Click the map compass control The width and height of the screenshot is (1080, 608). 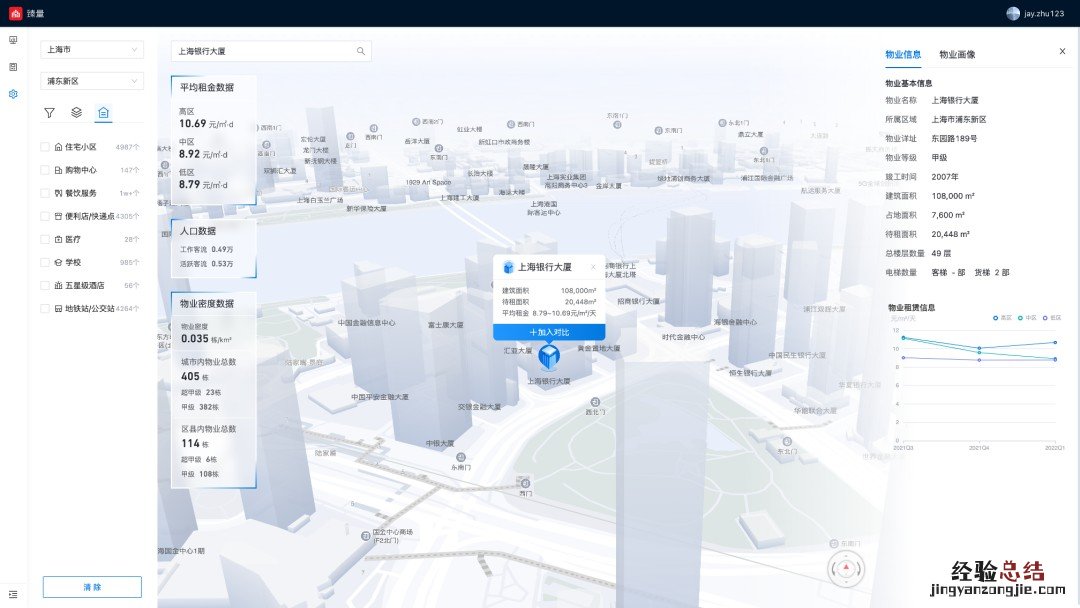pos(846,569)
